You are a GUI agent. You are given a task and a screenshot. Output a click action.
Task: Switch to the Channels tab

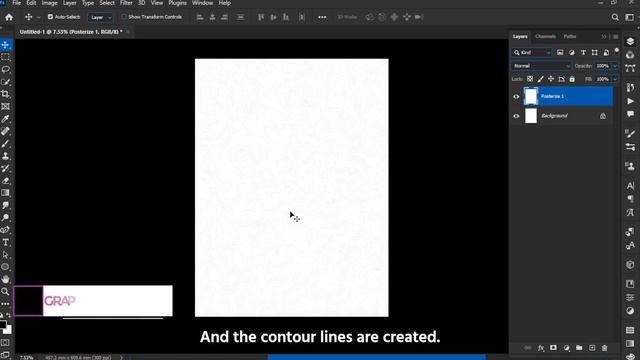click(x=545, y=37)
